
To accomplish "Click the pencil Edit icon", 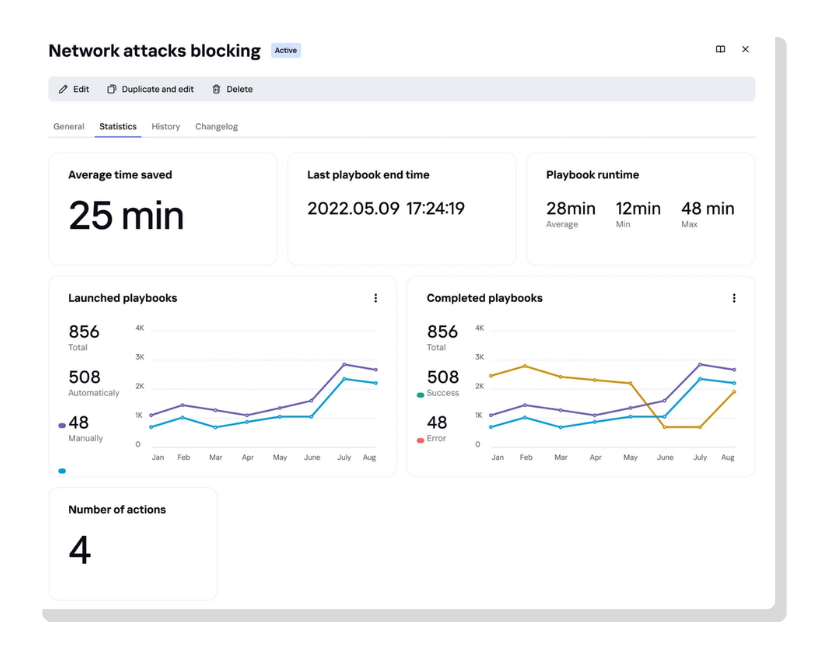I will [x=64, y=89].
